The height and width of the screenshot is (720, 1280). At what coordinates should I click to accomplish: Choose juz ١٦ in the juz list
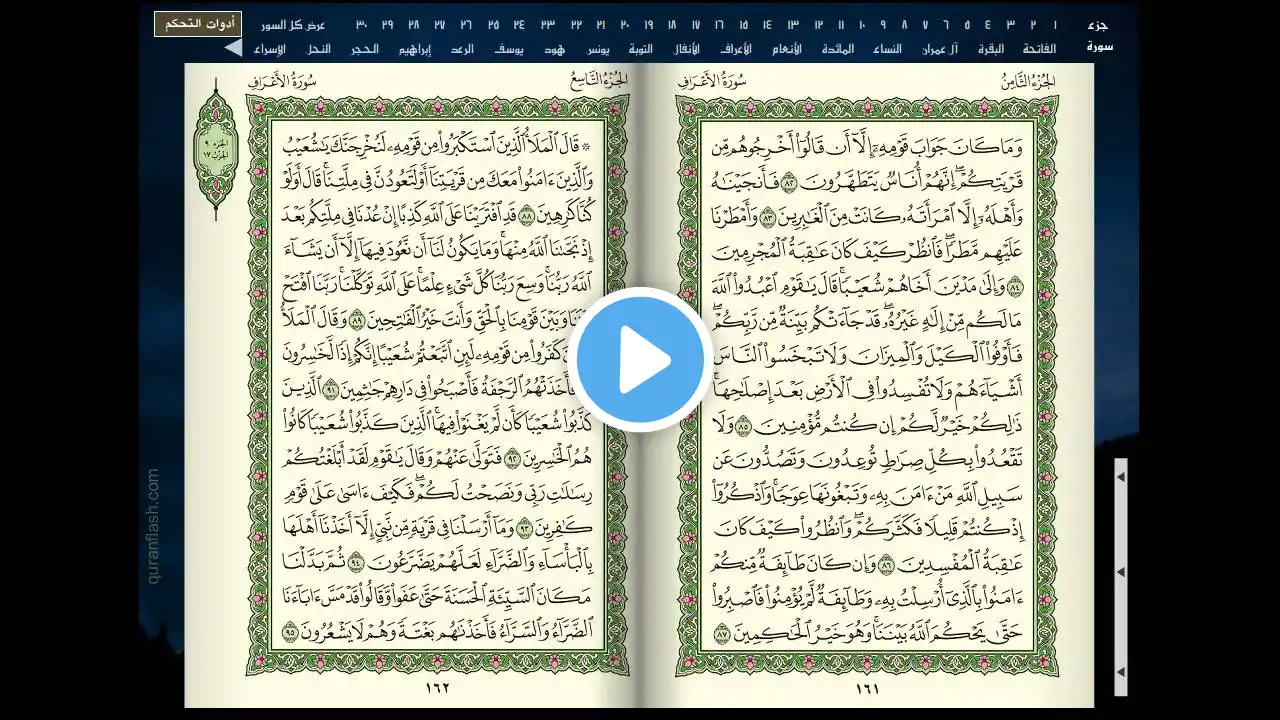(x=720, y=24)
